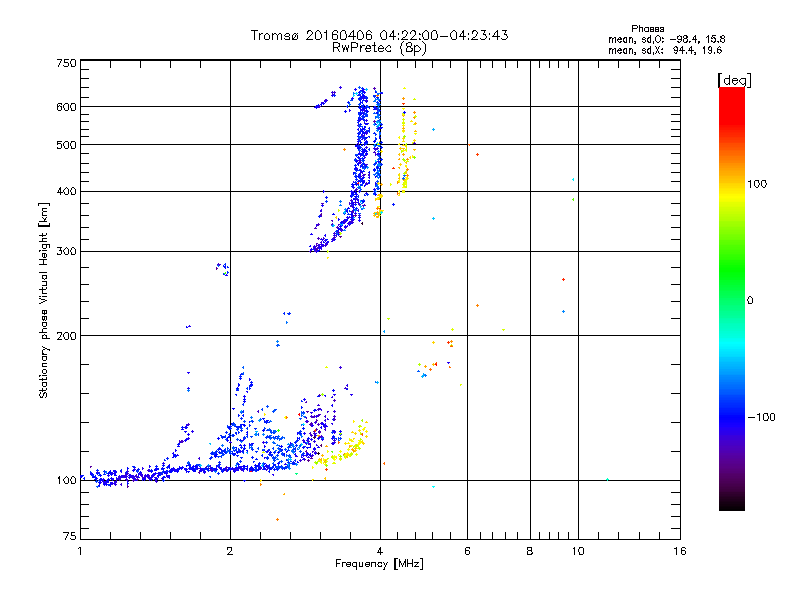
Task: Click x-axis tick label '1'
Action: 80,551
